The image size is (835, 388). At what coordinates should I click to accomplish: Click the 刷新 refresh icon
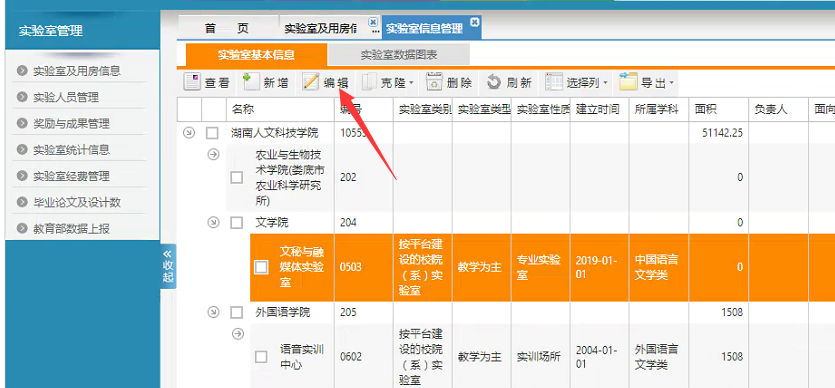coord(494,82)
